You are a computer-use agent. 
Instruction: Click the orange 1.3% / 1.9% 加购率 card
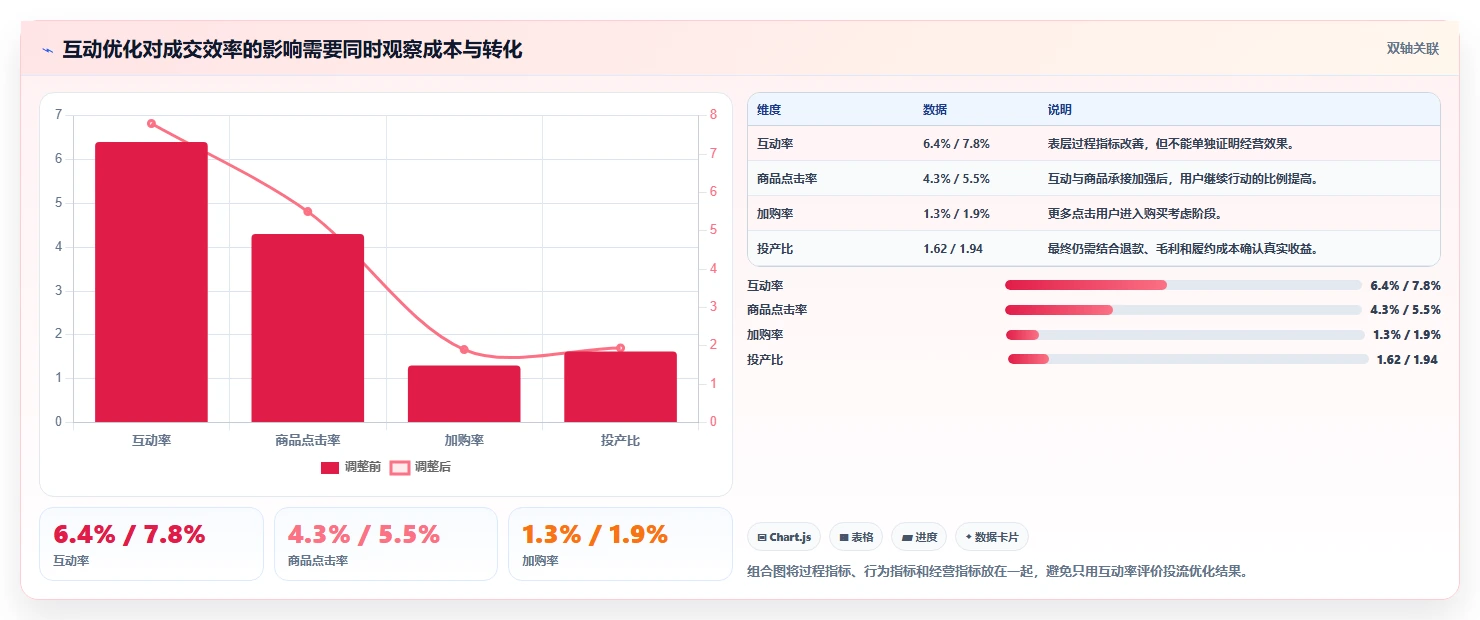tap(620, 544)
